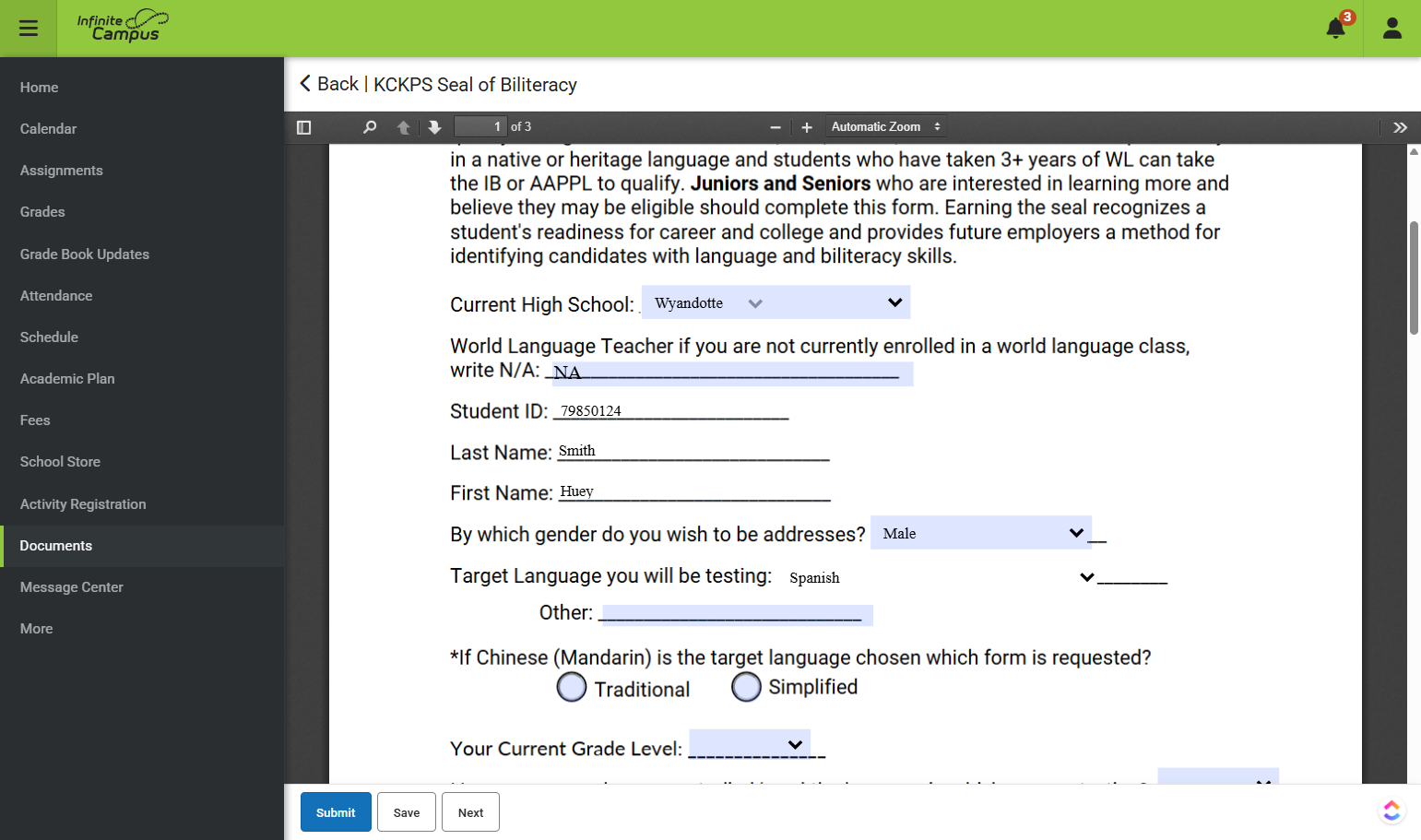Click the Infinite Campus logo

(x=123, y=27)
